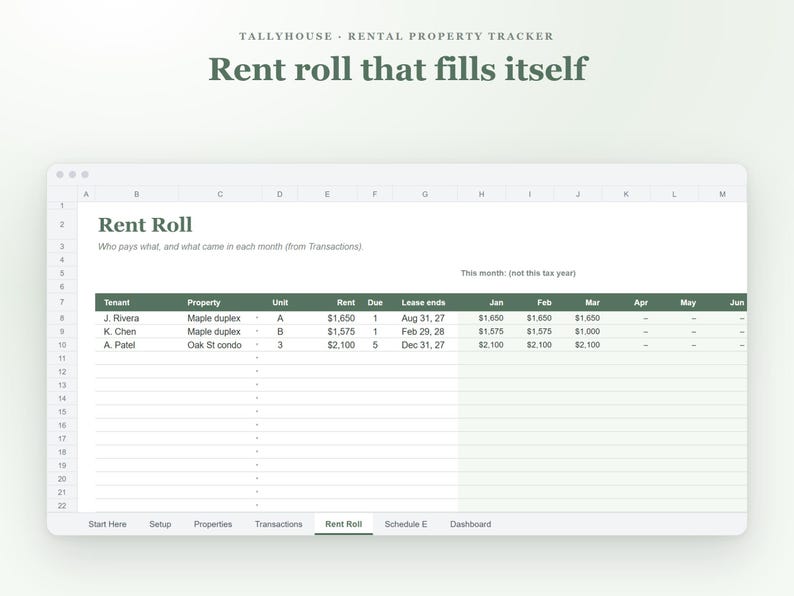The height and width of the screenshot is (596, 794).
Task: Select the $2,100 rent cell for A. Patel
Action: [x=328, y=345]
